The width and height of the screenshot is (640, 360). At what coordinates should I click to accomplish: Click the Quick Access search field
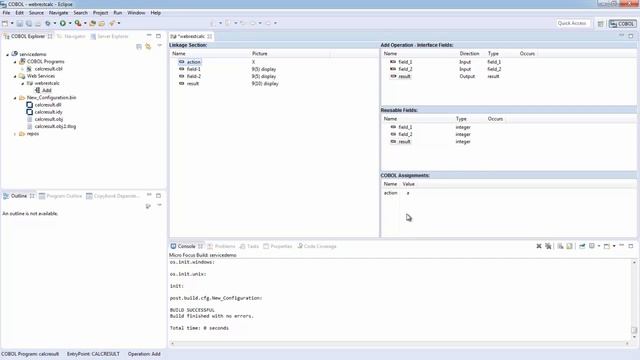[x=572, y=23]
